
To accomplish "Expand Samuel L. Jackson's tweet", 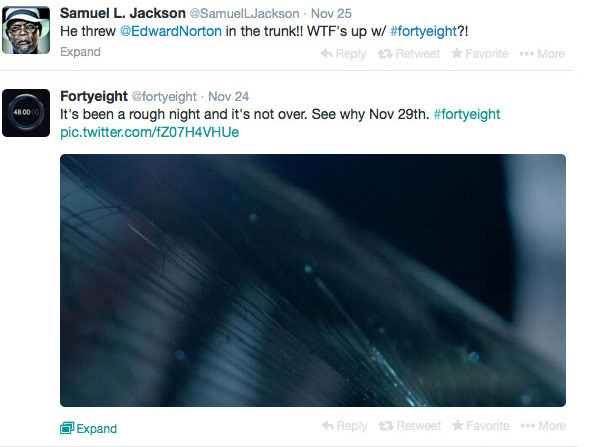I will (80, 52).
